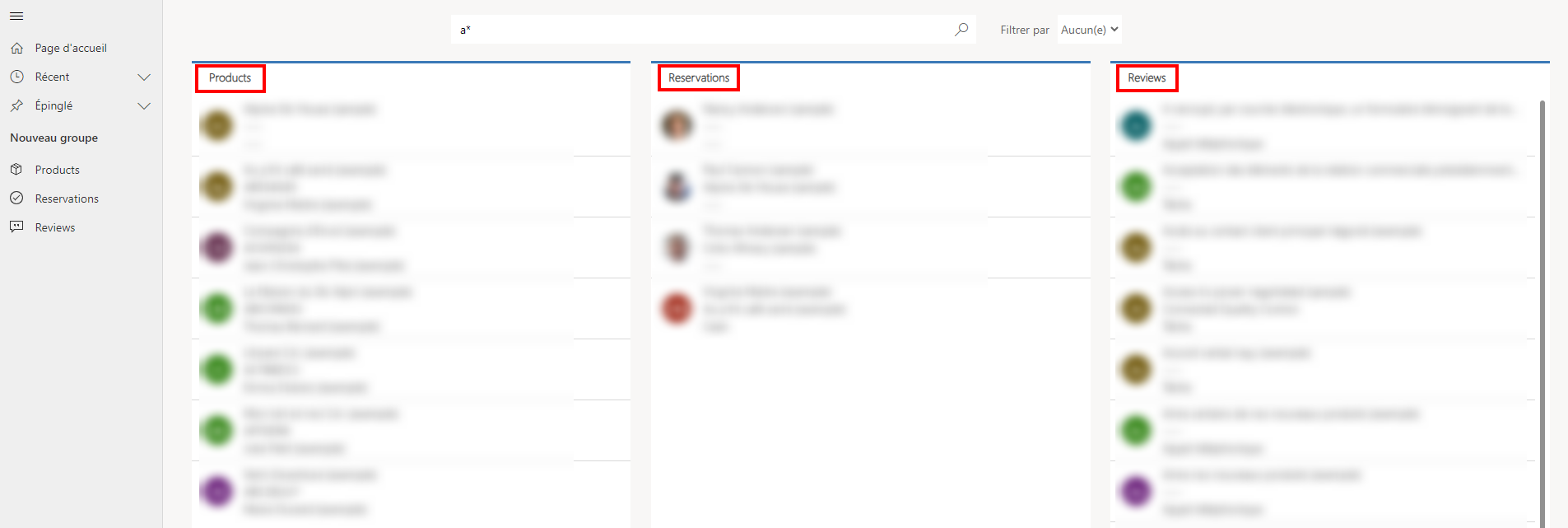Expand the Récent section chevron
Image resolution: width=1568 pixels, height=528 pixels.
point(144,77)
